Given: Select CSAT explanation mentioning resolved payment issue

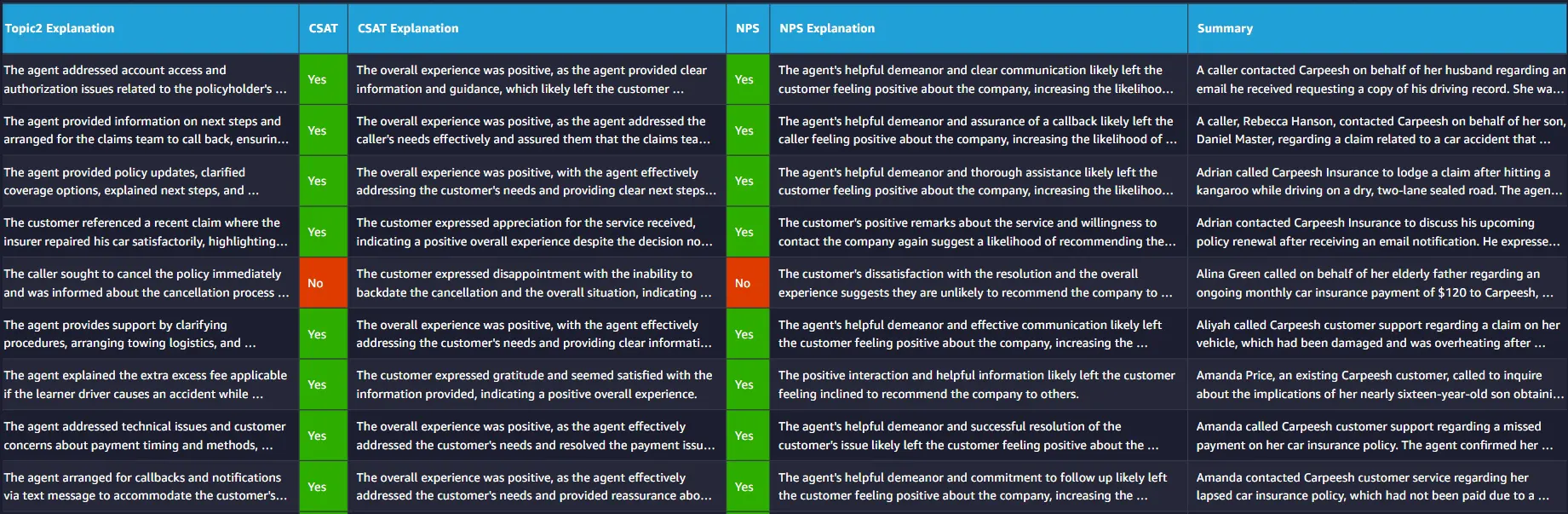Looking at the screenshot, I should 537,436.
